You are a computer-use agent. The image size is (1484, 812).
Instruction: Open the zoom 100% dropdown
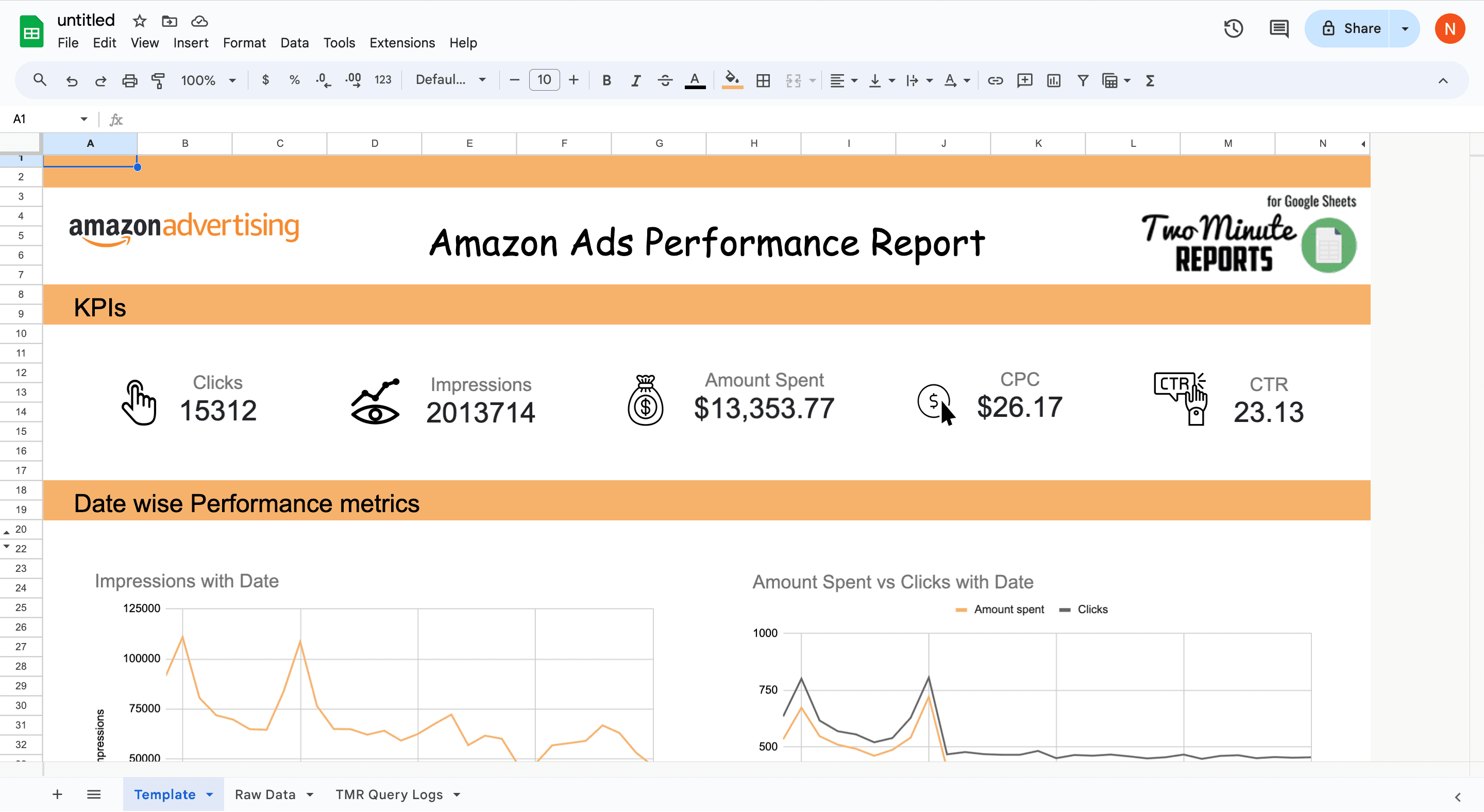(x=208, y=80)
